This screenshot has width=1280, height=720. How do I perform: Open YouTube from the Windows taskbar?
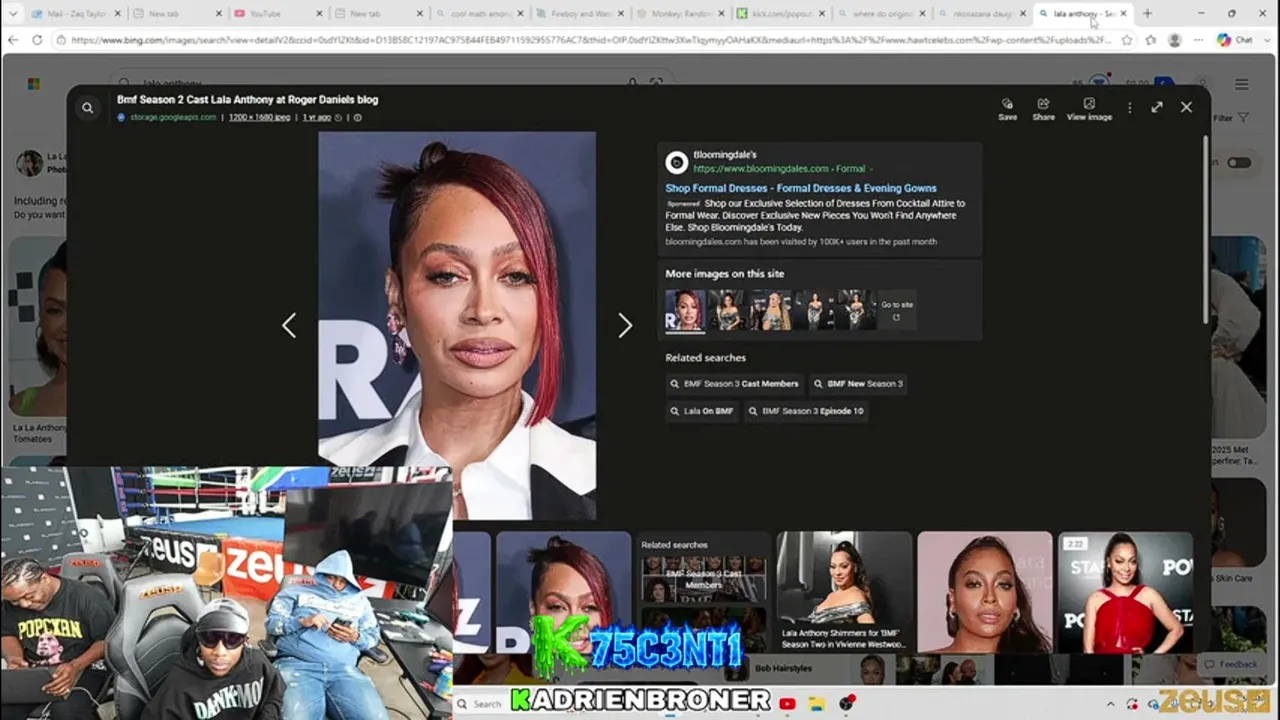787,704
